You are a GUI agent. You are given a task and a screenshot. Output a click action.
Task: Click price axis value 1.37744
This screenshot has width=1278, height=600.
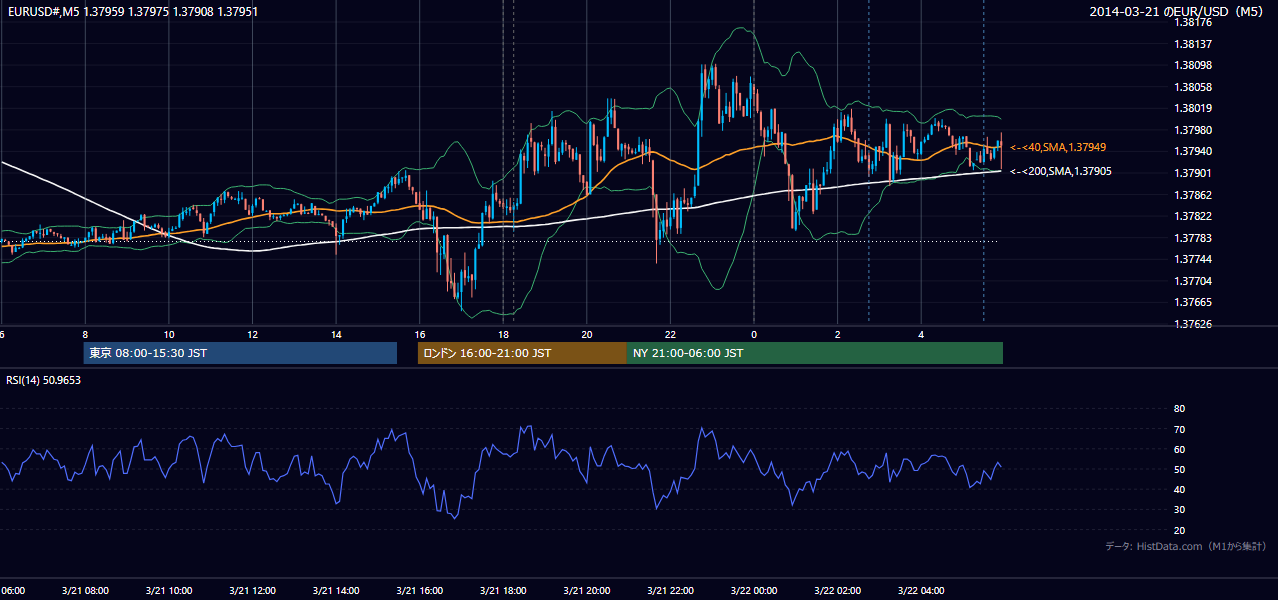(1192, 259)
